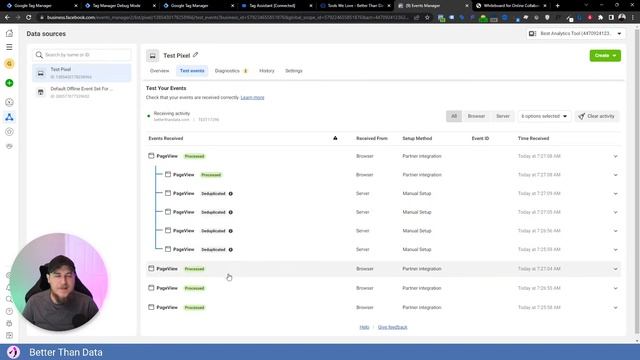Expand the Deduplicated Server row at 7:27:09

pos(616,193)
